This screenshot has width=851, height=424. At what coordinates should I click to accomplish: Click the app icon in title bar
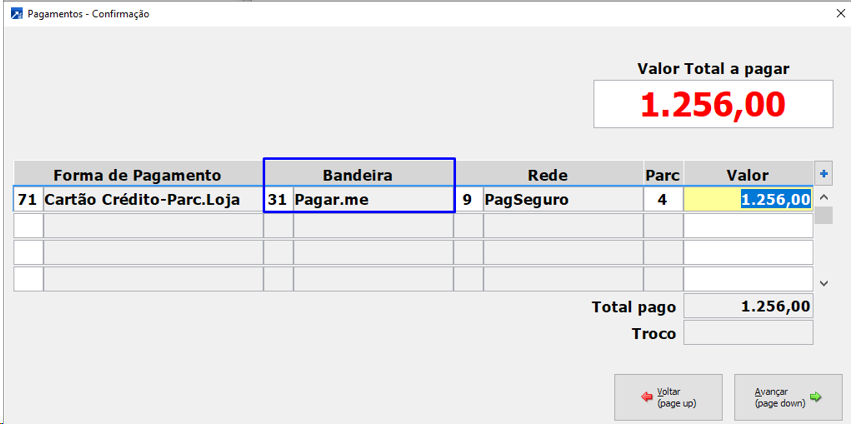click(x=13, y=15)
